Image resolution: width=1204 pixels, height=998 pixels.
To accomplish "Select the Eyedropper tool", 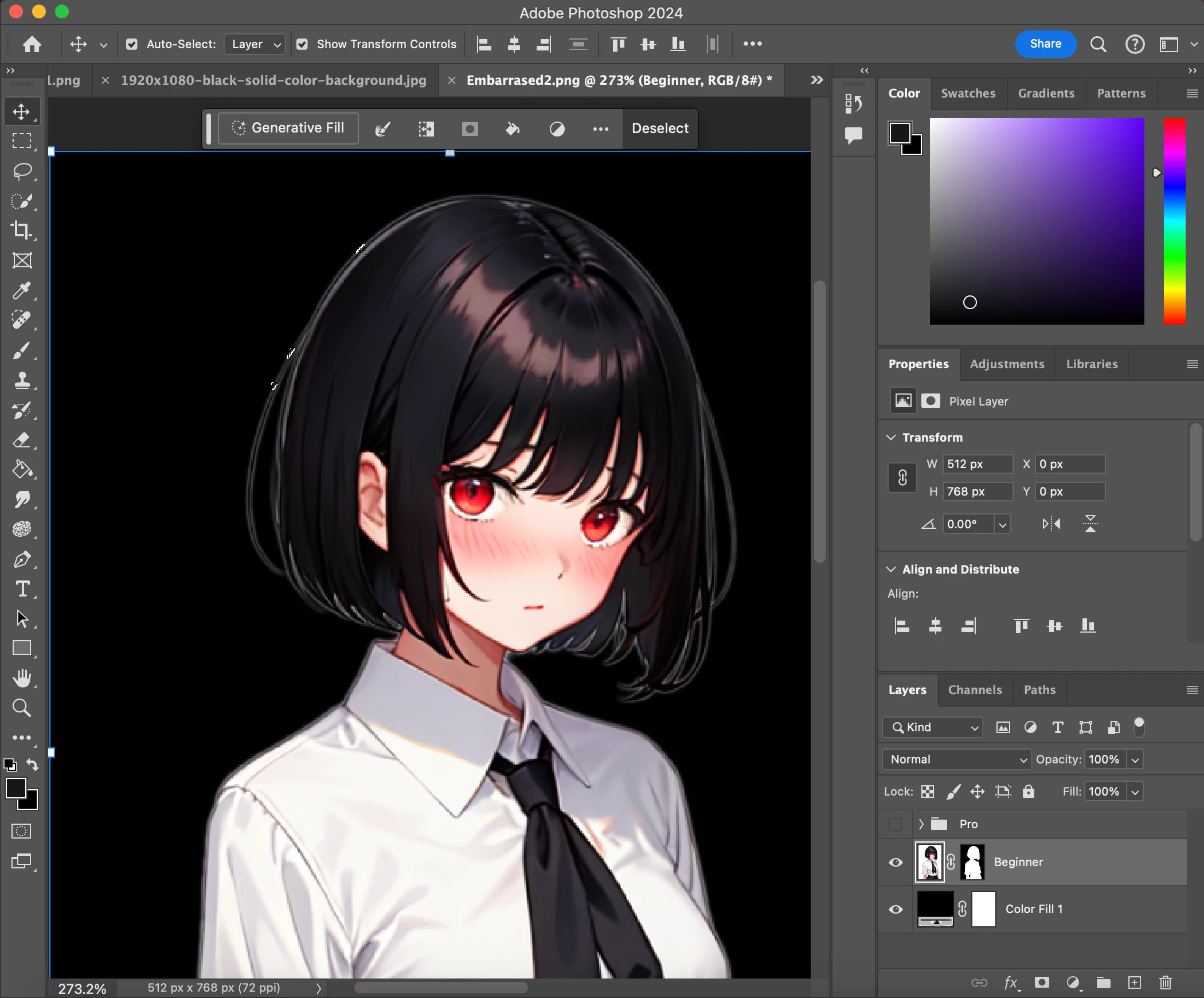I will tap(22, 290).
